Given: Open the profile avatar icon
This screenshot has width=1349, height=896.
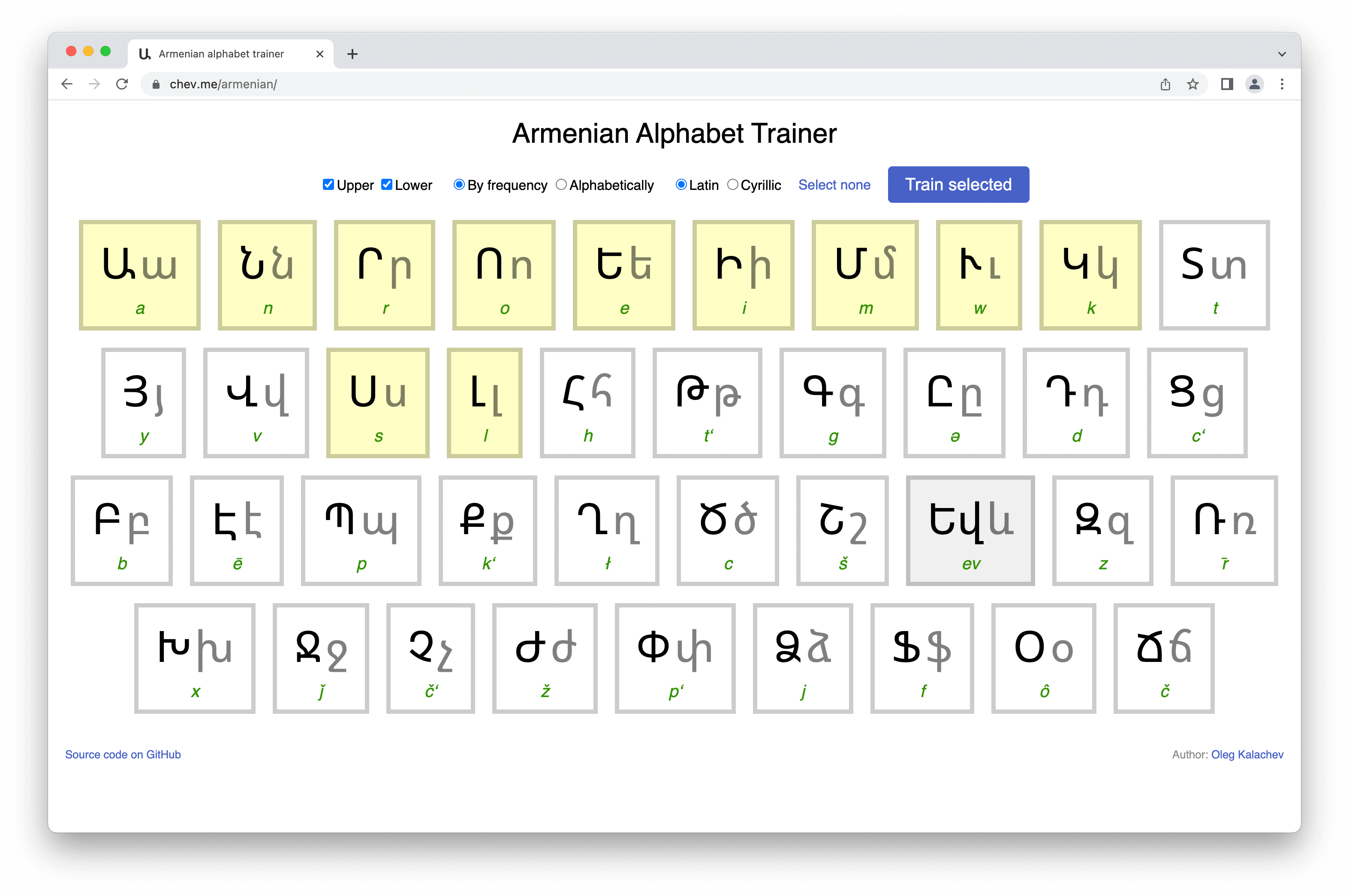Looking at the screenshot, I should pyautogui.click(x=1254, y=84).
